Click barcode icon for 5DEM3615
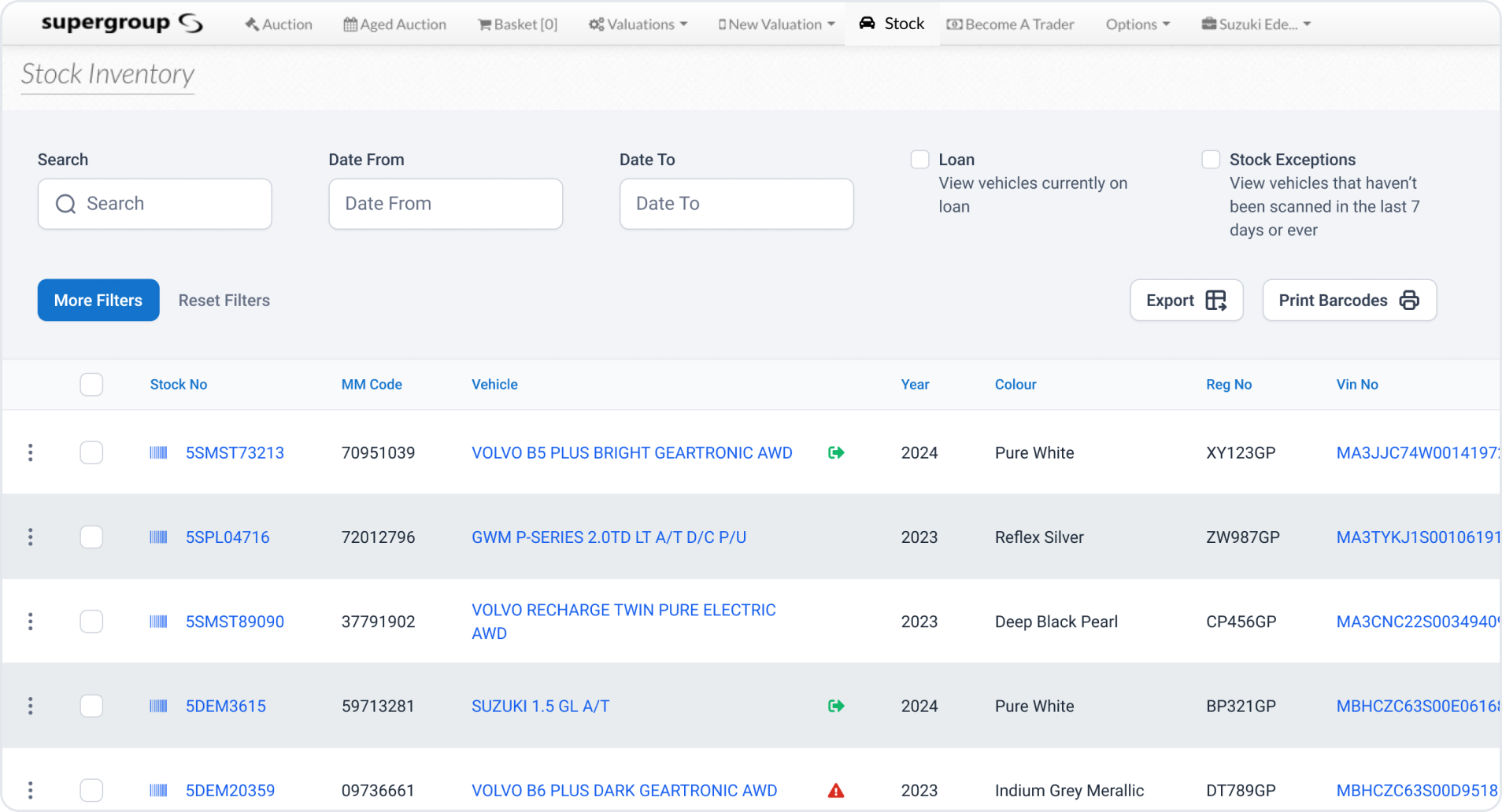1502x812 pixels. coord(159,706)
